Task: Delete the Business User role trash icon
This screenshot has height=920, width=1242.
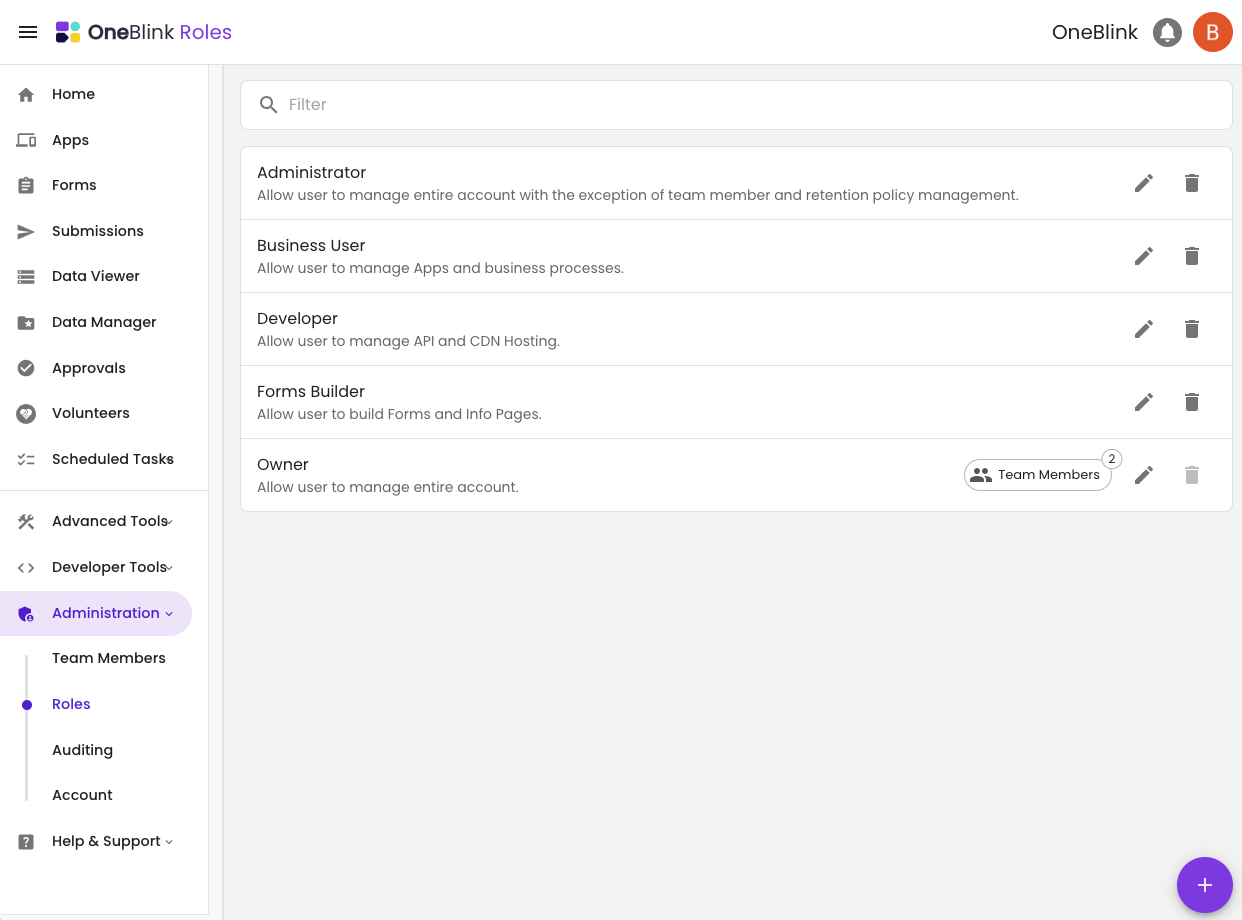Action: [1191, 256]
